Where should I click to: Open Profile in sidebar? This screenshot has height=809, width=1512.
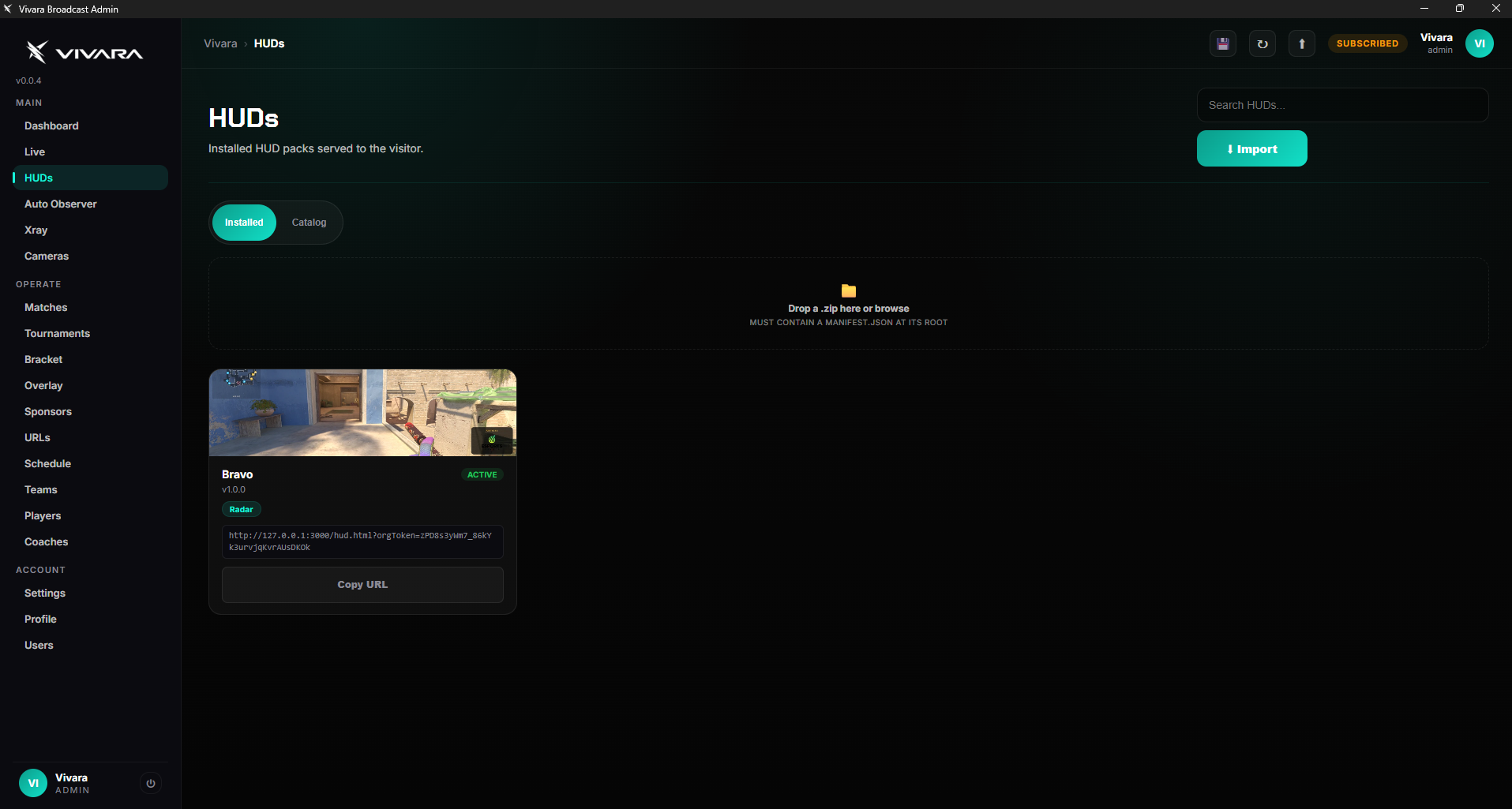(x=90, y=619)
